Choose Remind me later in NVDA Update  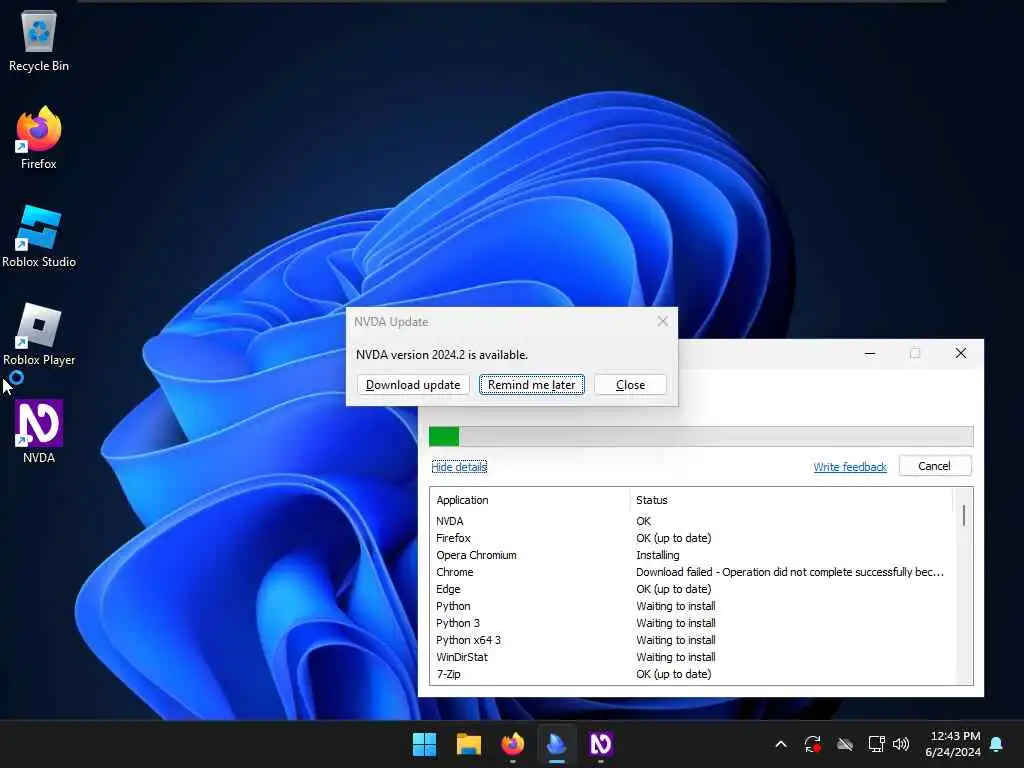click(x=532, y=385)
